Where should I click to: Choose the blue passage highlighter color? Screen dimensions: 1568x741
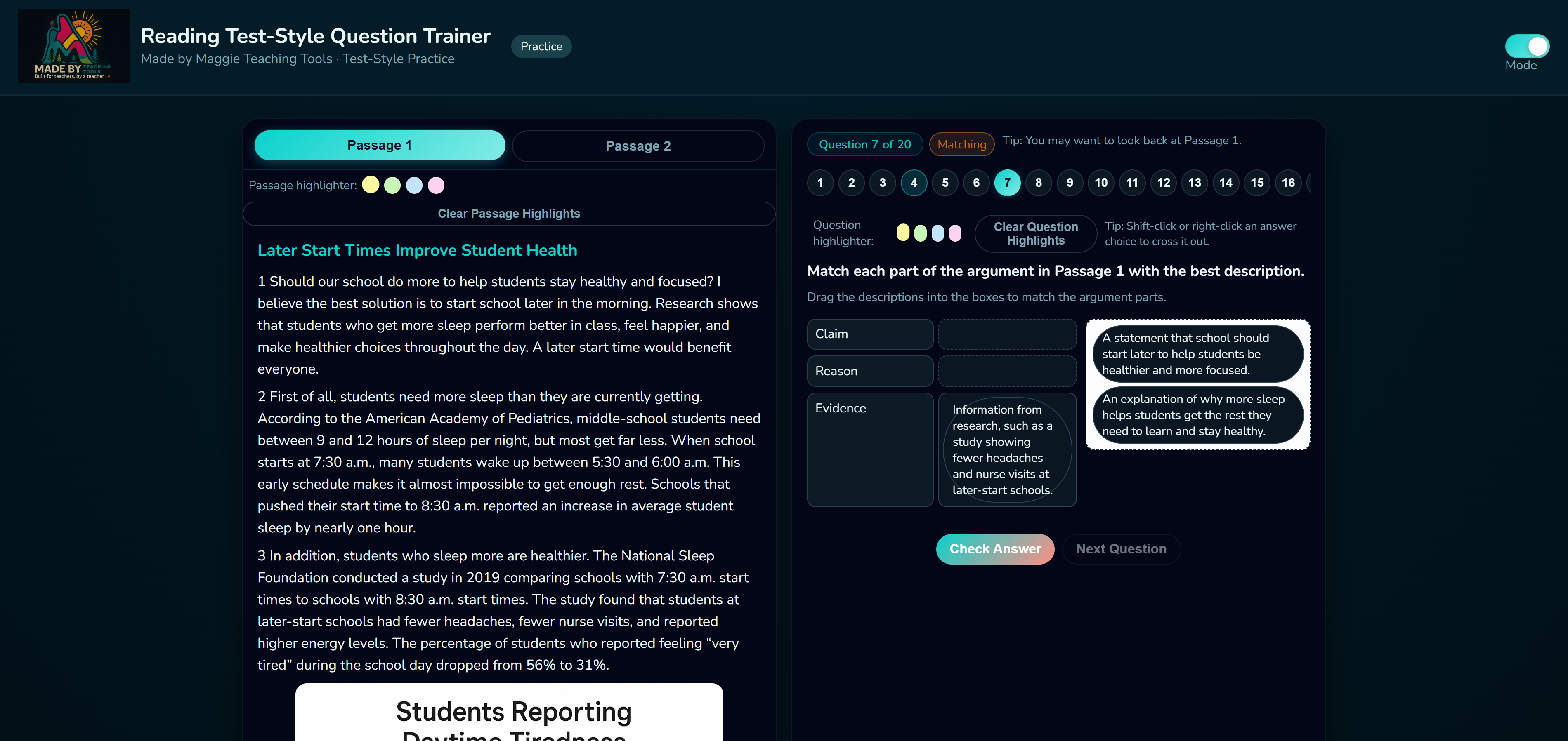point(414,185)
